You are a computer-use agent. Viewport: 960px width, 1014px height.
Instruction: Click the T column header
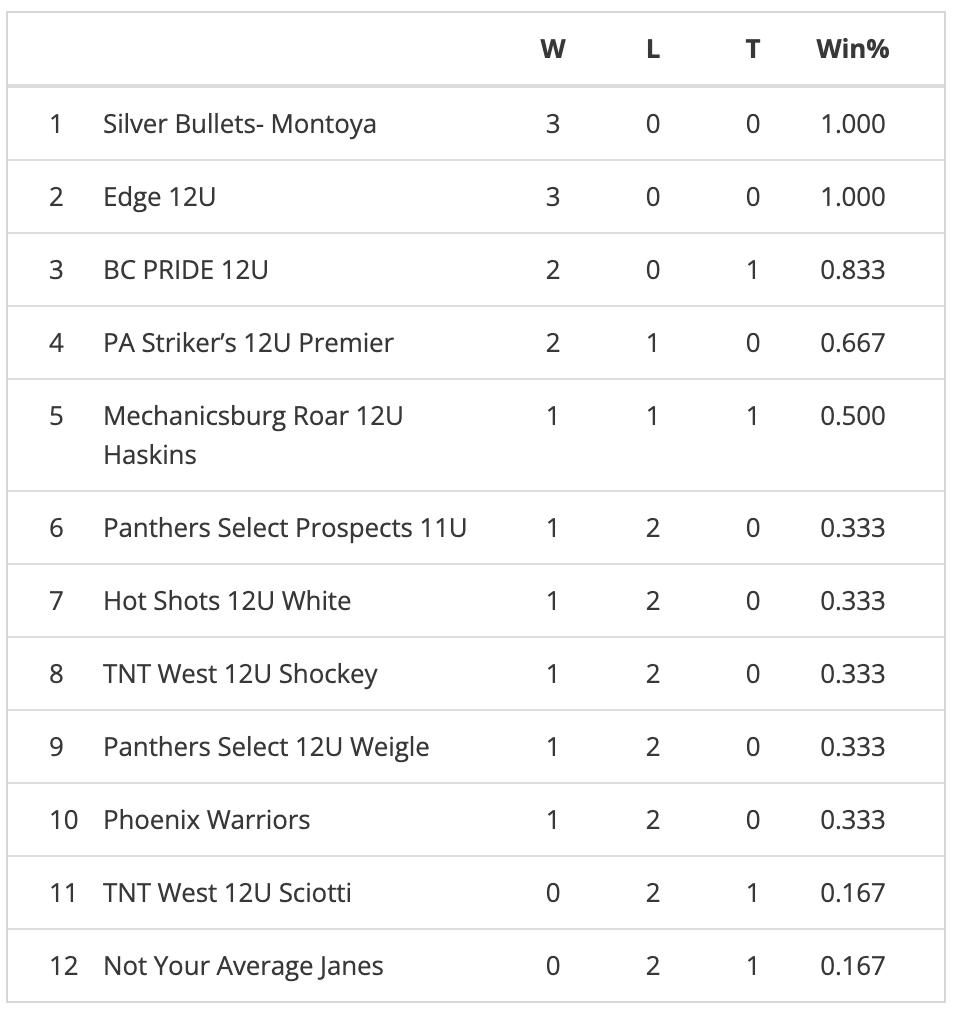[x=752, y=49]
